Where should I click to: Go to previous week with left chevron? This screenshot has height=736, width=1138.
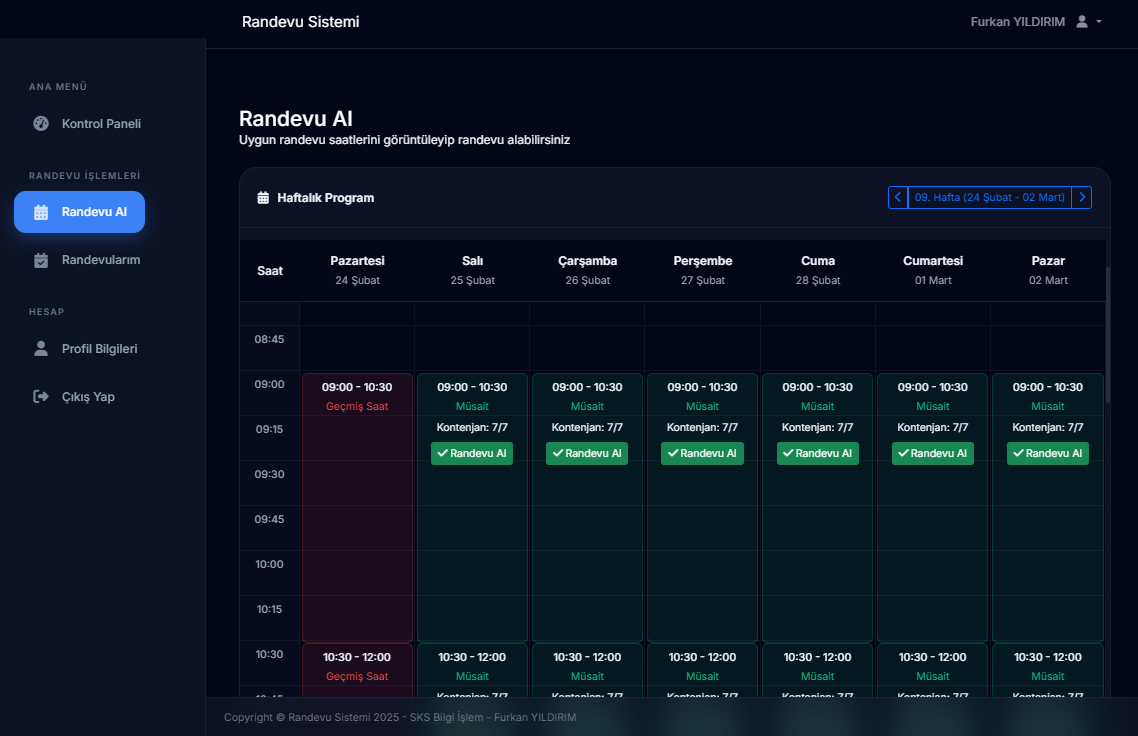[898, 197]
